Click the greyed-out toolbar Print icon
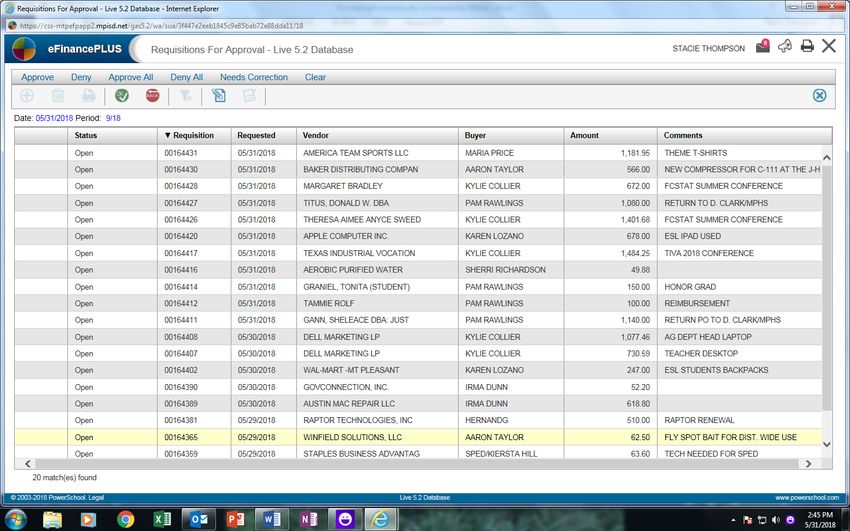 click(88, 96)
